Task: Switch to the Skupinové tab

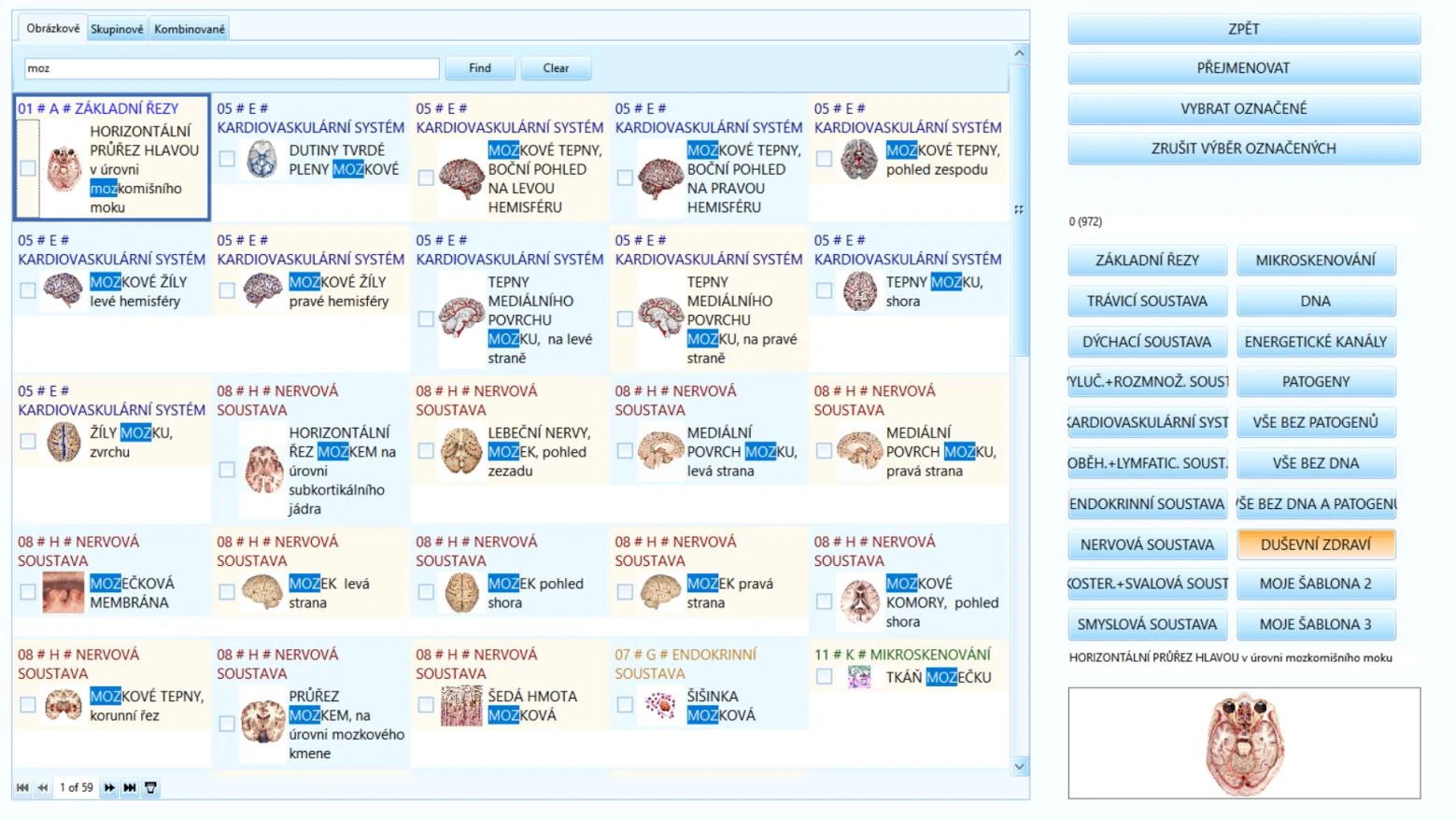Action: click(117, 29)
